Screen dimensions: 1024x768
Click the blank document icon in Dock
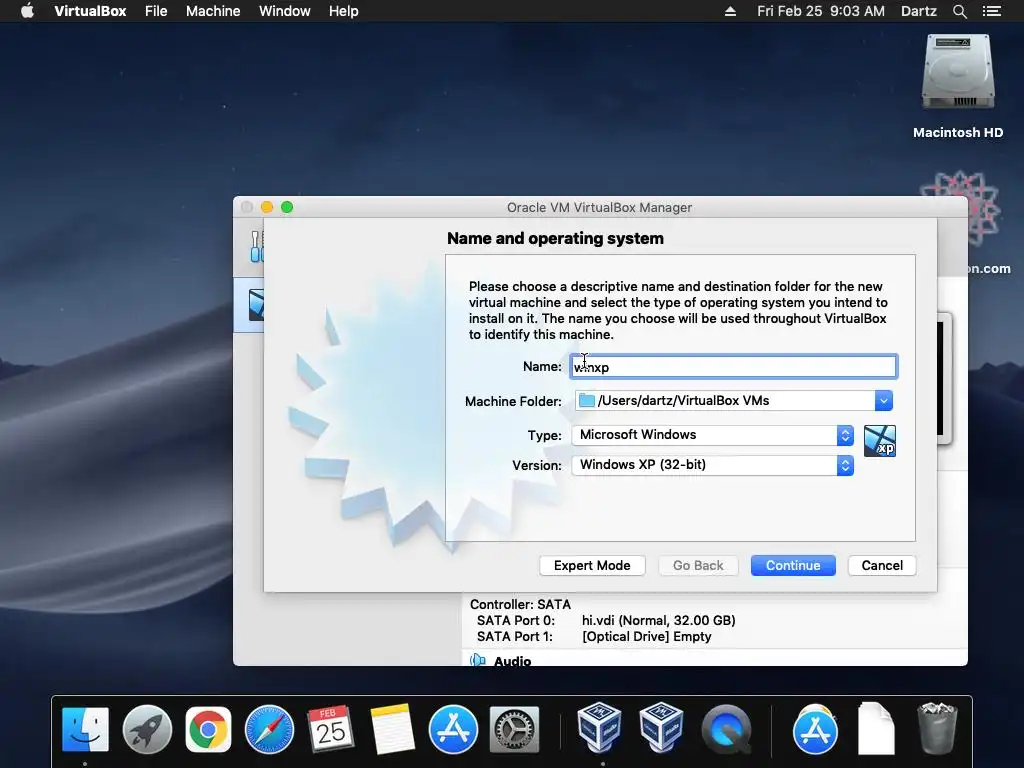pyautogui.click(x=876, y=728)
